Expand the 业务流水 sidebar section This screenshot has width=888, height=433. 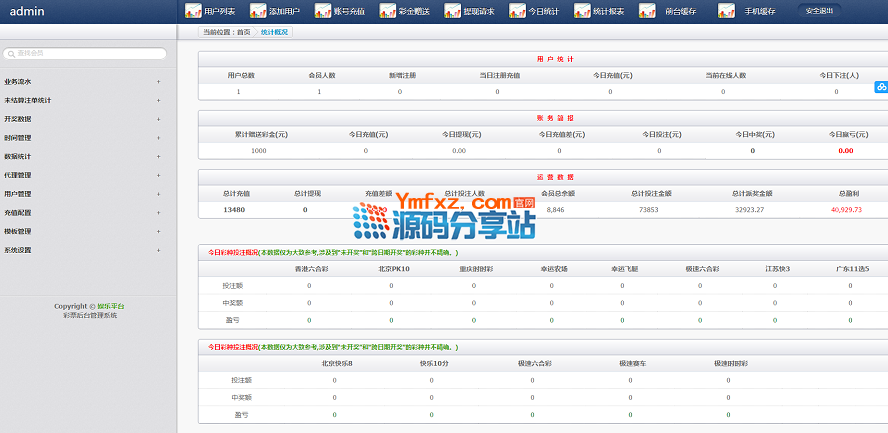(x=80, y=82)
